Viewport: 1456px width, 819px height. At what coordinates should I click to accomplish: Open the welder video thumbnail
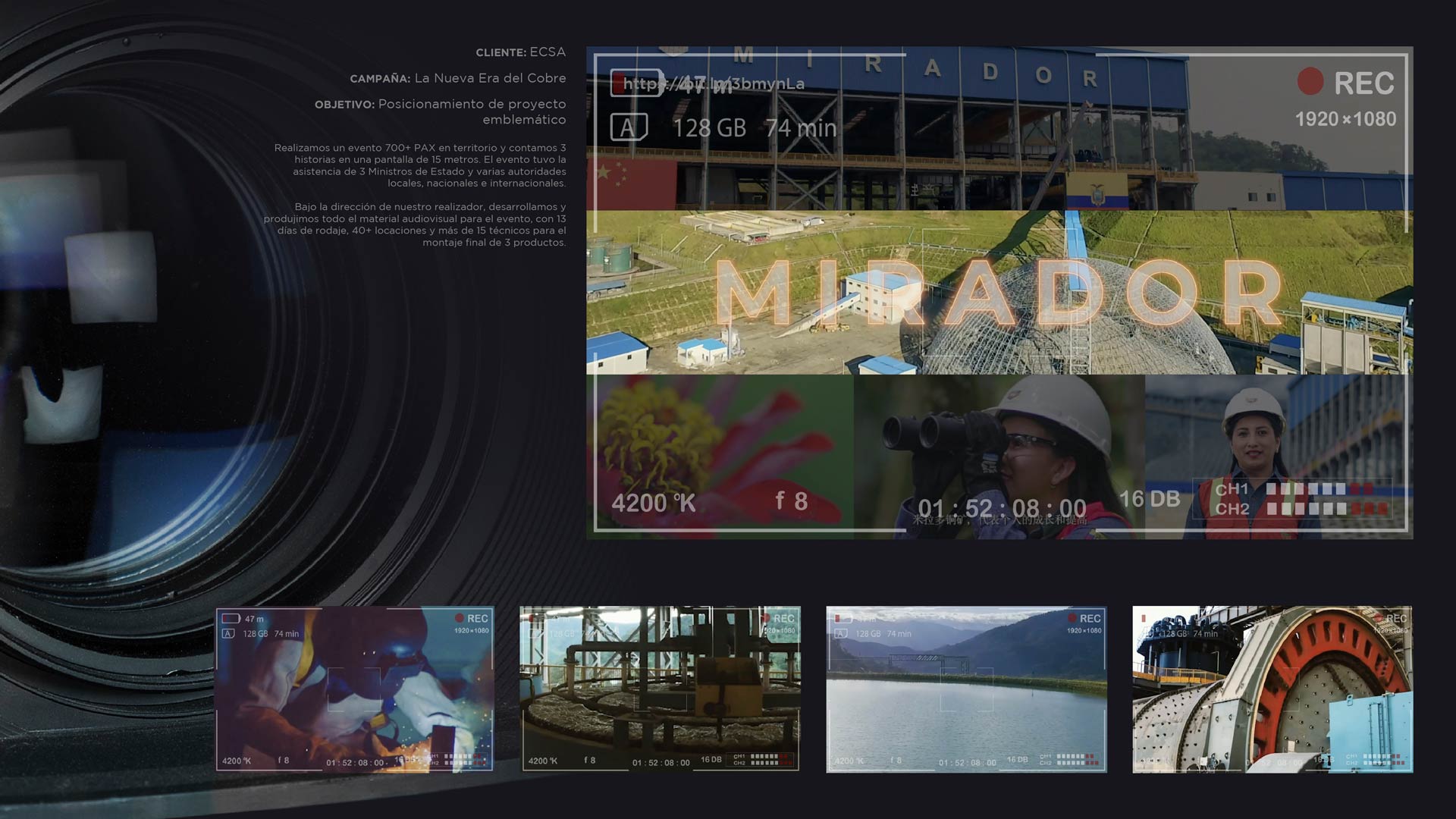(x=355, y=689)
